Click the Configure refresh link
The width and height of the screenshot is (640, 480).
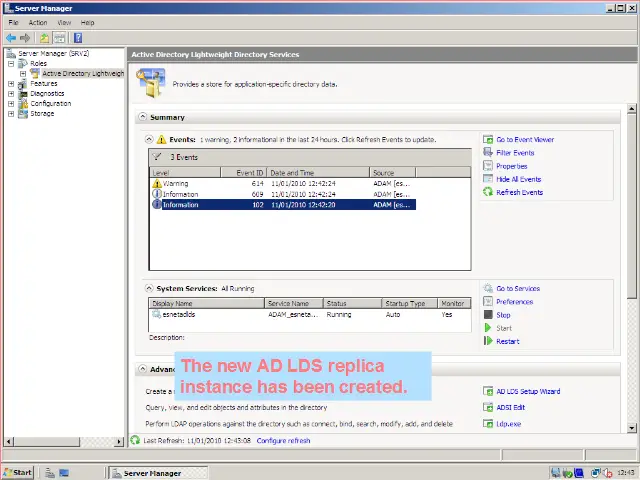283,441
